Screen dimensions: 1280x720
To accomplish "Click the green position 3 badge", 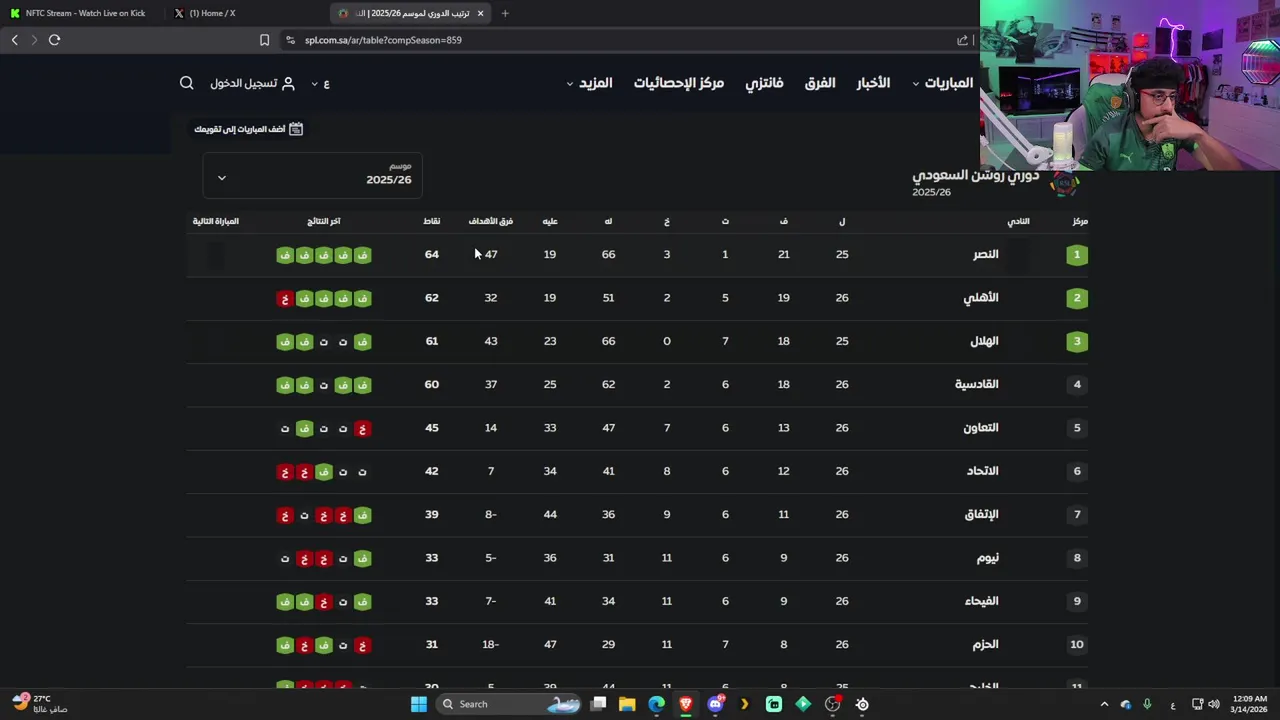I will click(x=1077, y=341).
